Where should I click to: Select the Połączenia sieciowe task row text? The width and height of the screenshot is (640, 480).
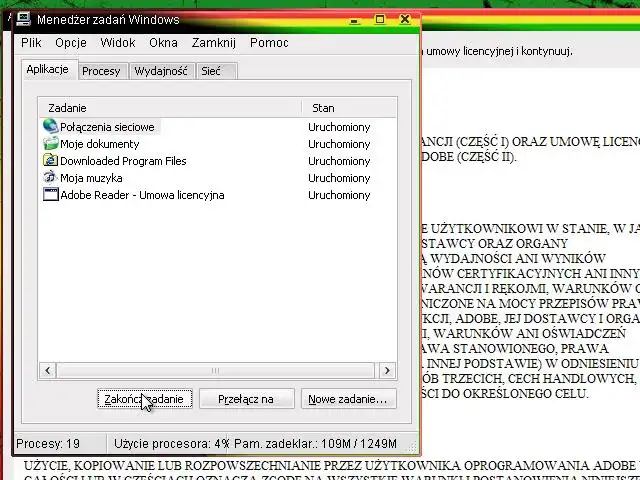107,127
